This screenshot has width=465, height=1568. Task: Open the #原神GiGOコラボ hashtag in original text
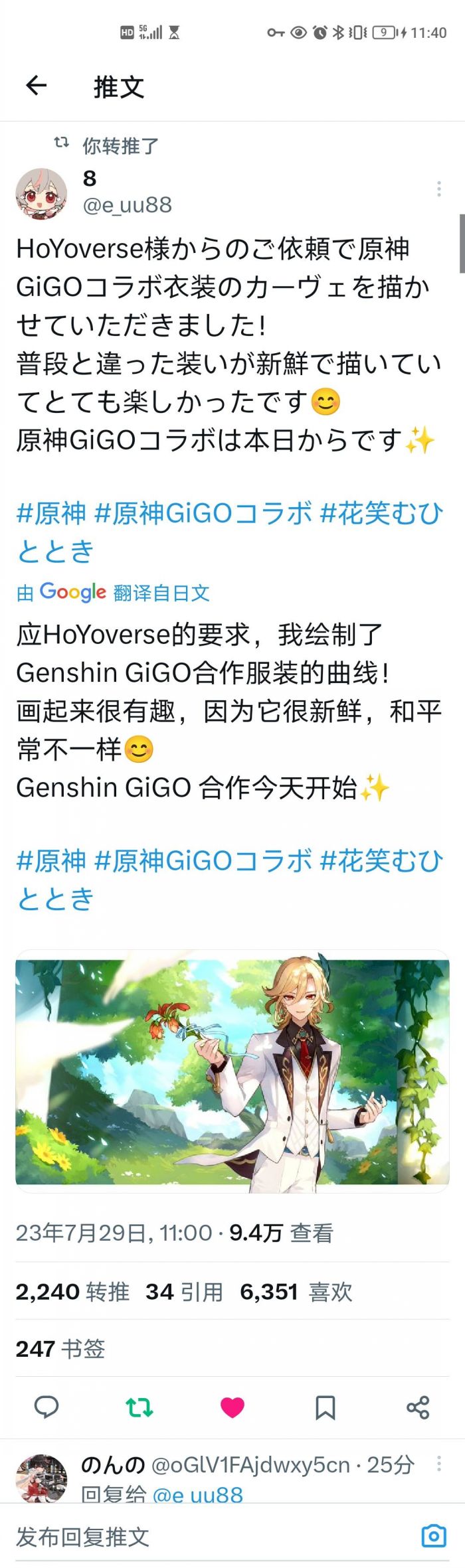click(x=203, y=513)
